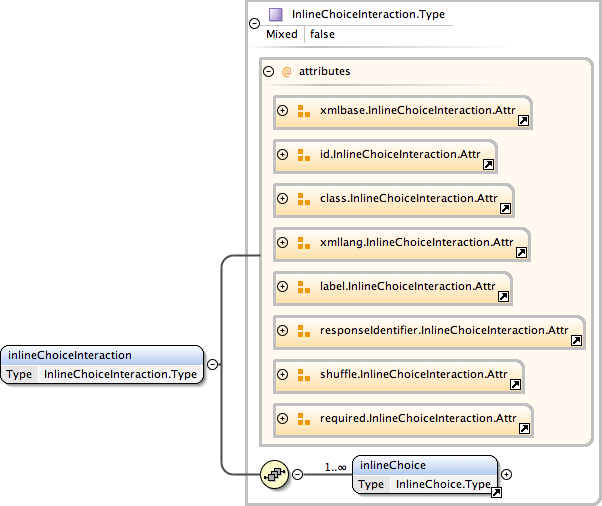Click the Mixed false property row

pyautogui.click(x=301, y=34)
